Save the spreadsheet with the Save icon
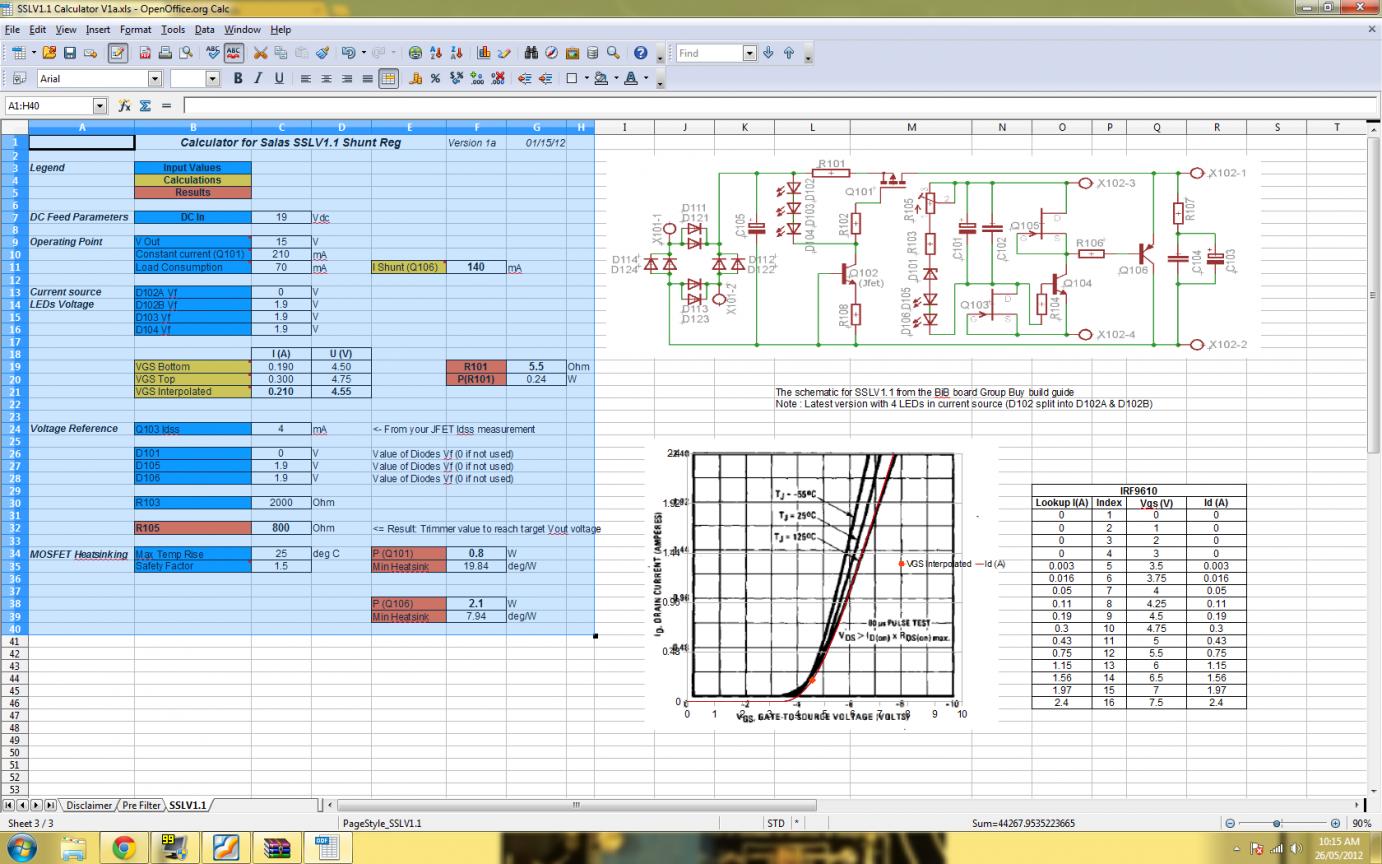 [x=71, y=53]
